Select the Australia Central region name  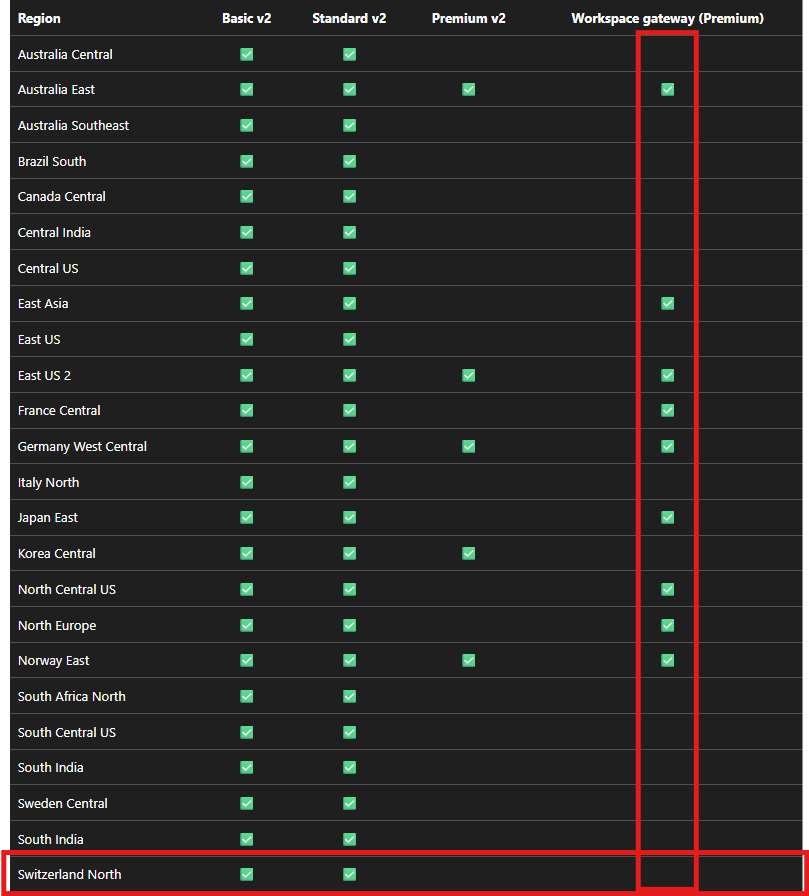coord(65,54)
